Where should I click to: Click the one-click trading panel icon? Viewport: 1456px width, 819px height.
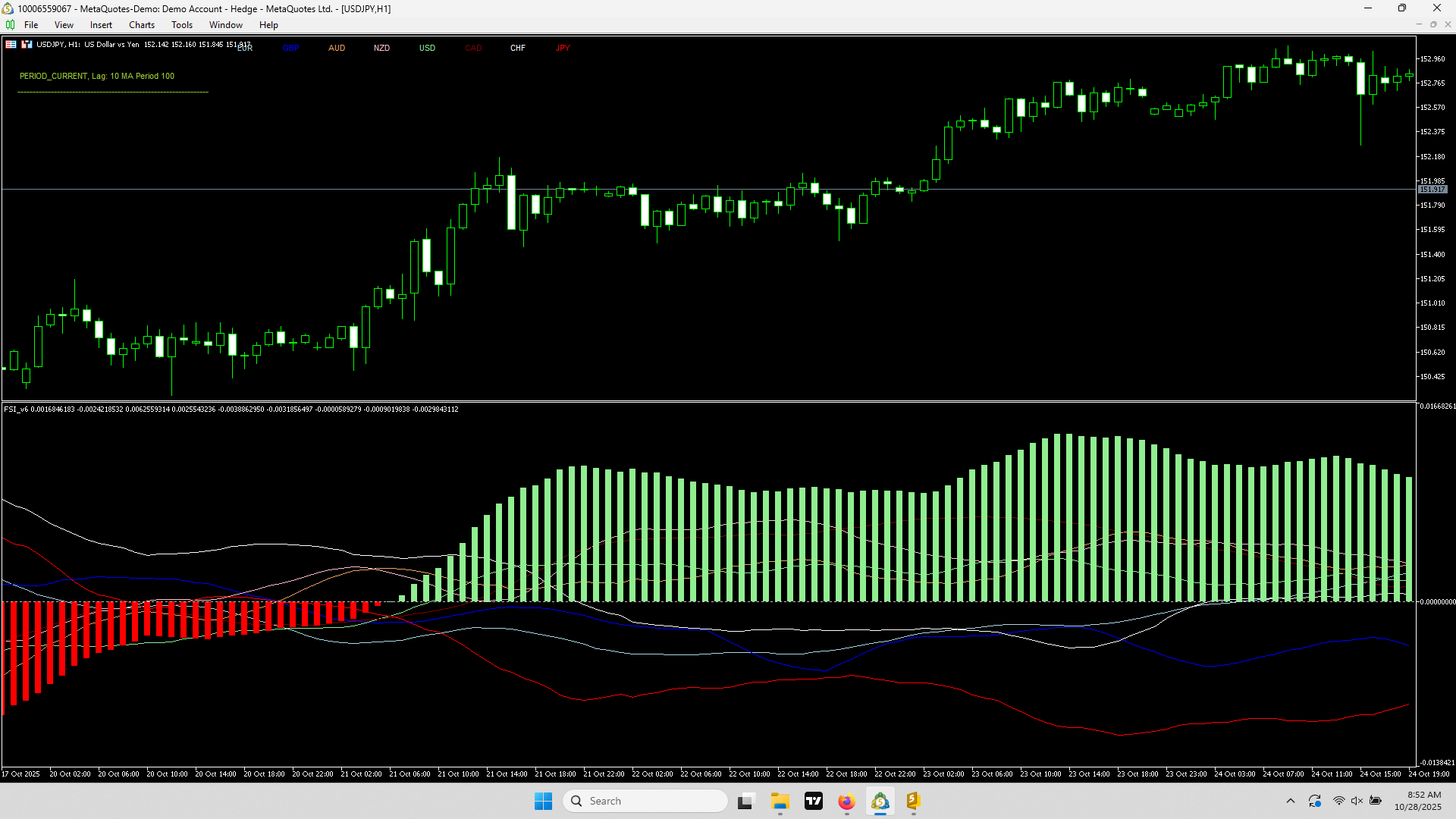(27, 45)
